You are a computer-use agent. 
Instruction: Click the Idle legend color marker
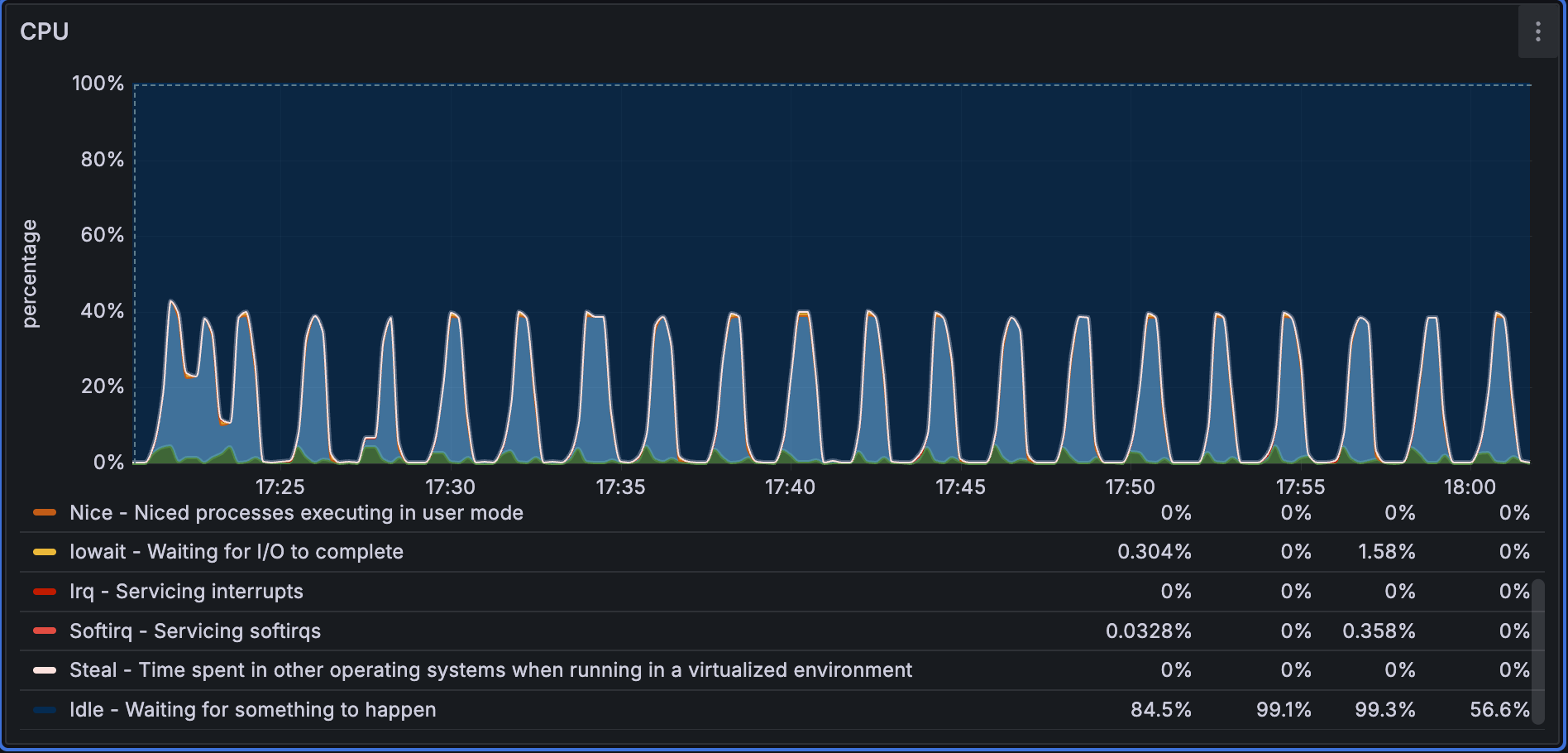click(x=44, y=709)
